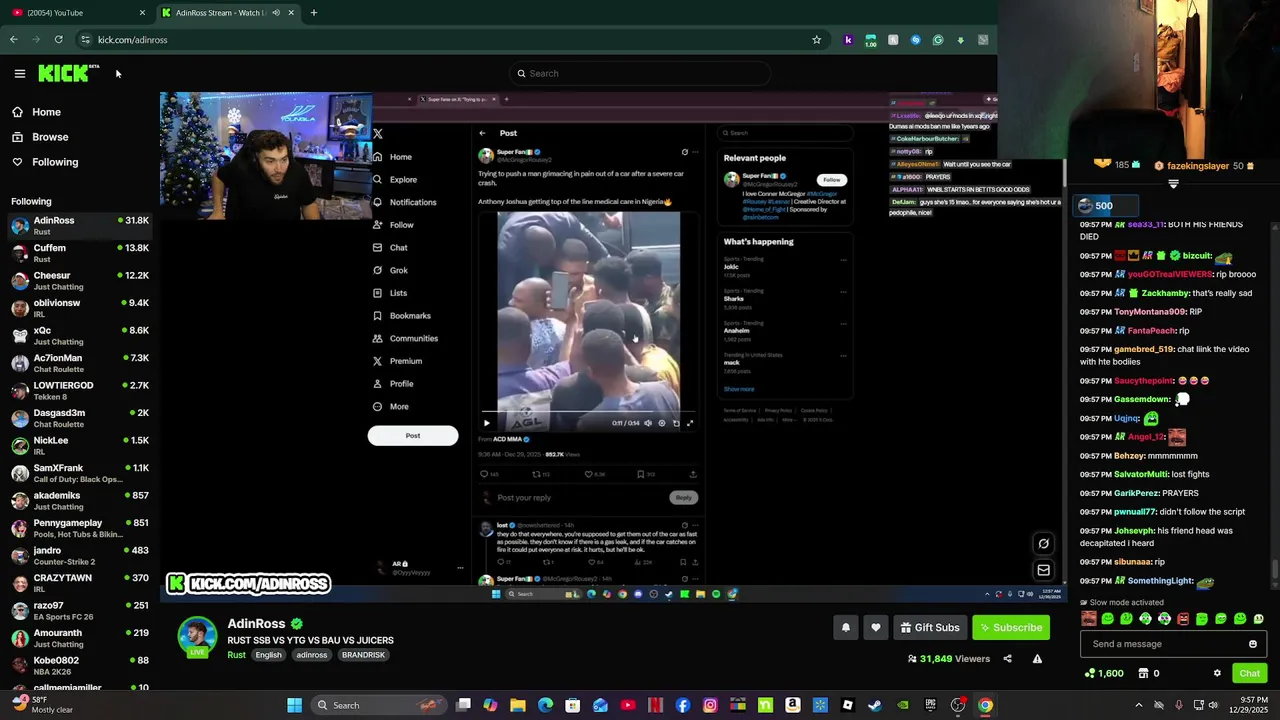Select the first quick emote in chat
This screenshot has width=1280, height=720.
(1088, 619)
